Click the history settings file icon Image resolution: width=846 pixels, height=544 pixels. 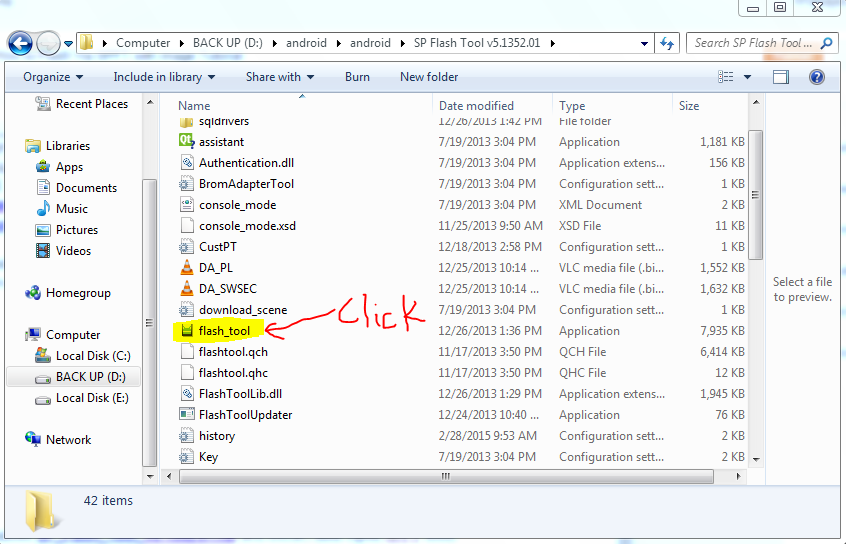[186, 436]
